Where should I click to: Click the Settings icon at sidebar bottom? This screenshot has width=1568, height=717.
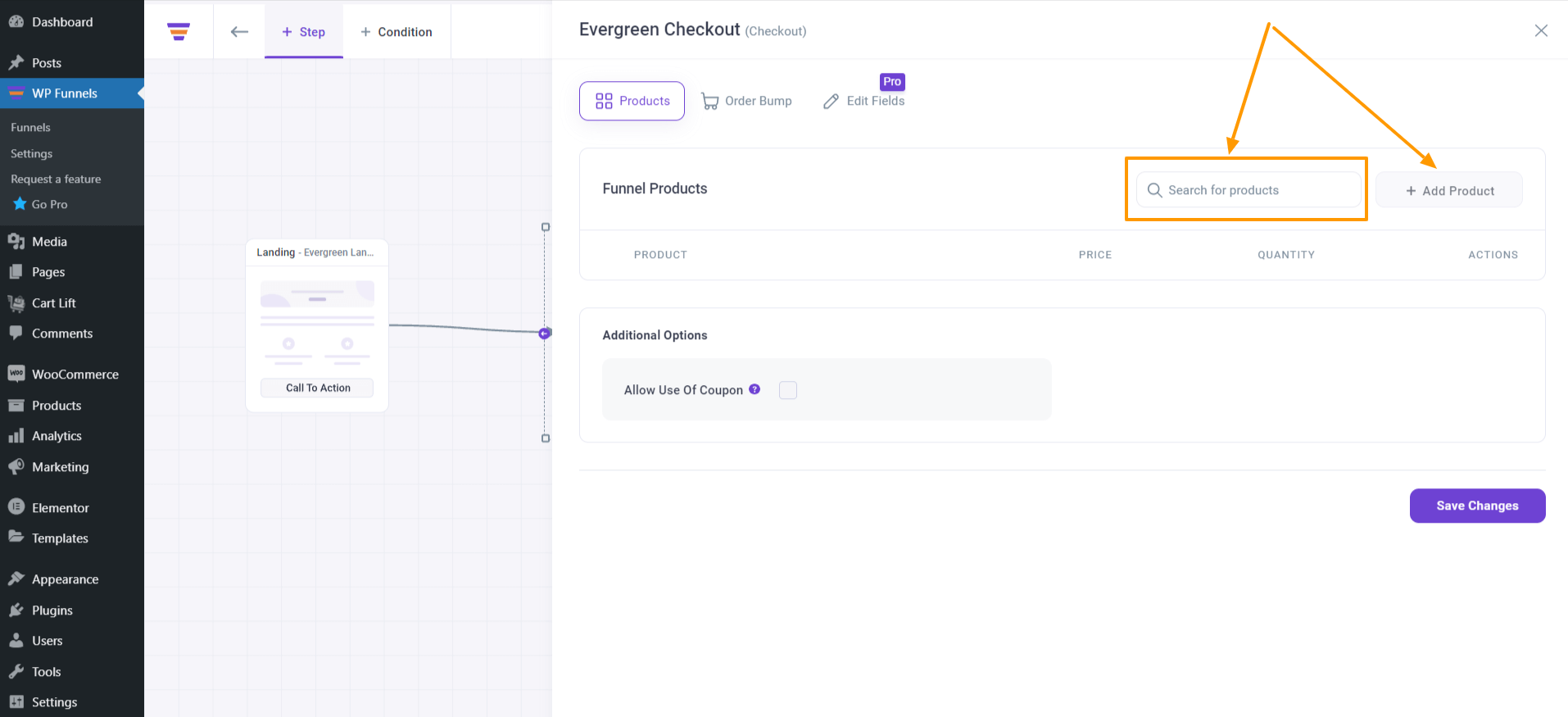pos(16,701)
